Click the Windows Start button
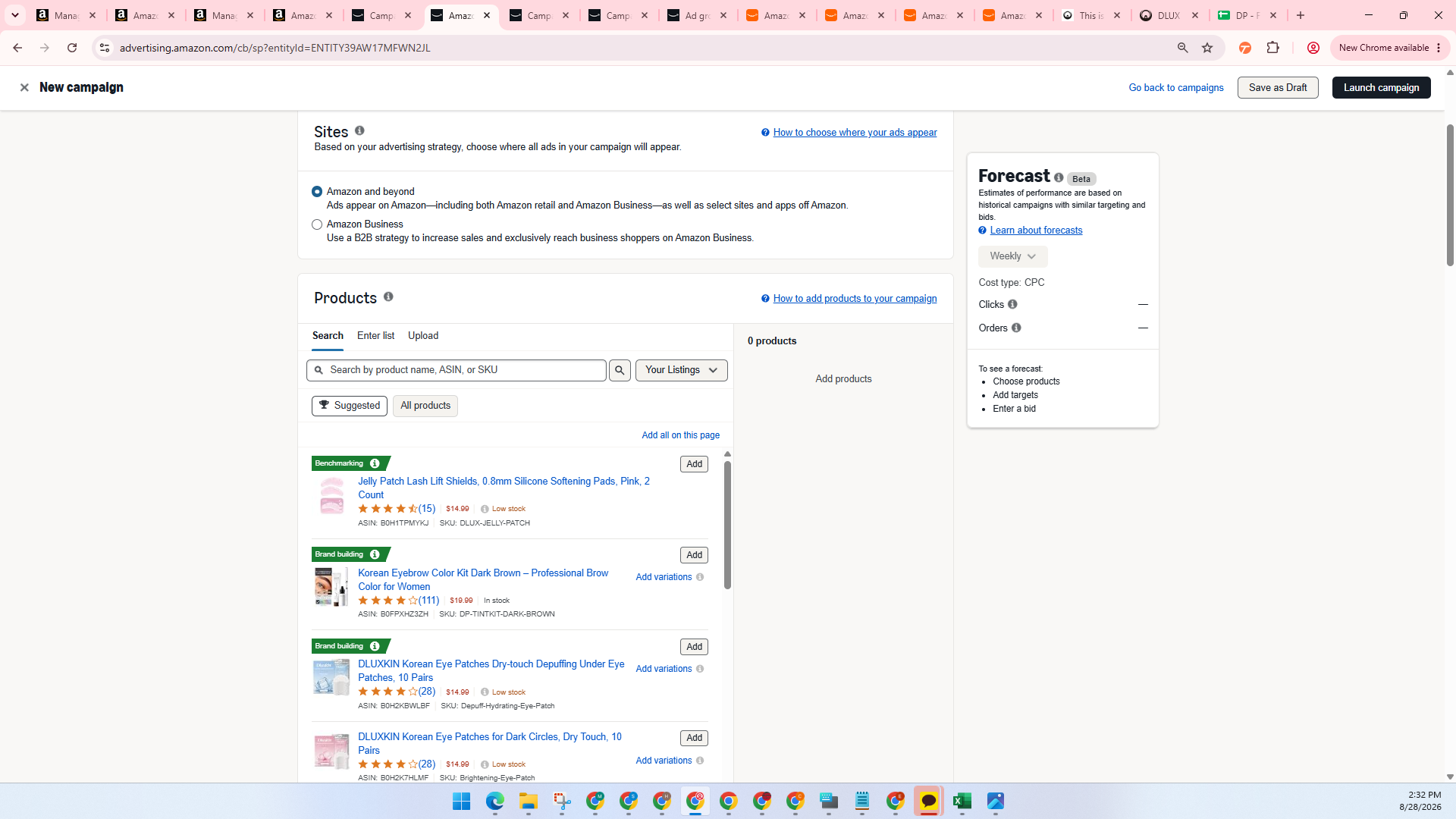This screenshot has height=819, width=1456. coord(462,802)
